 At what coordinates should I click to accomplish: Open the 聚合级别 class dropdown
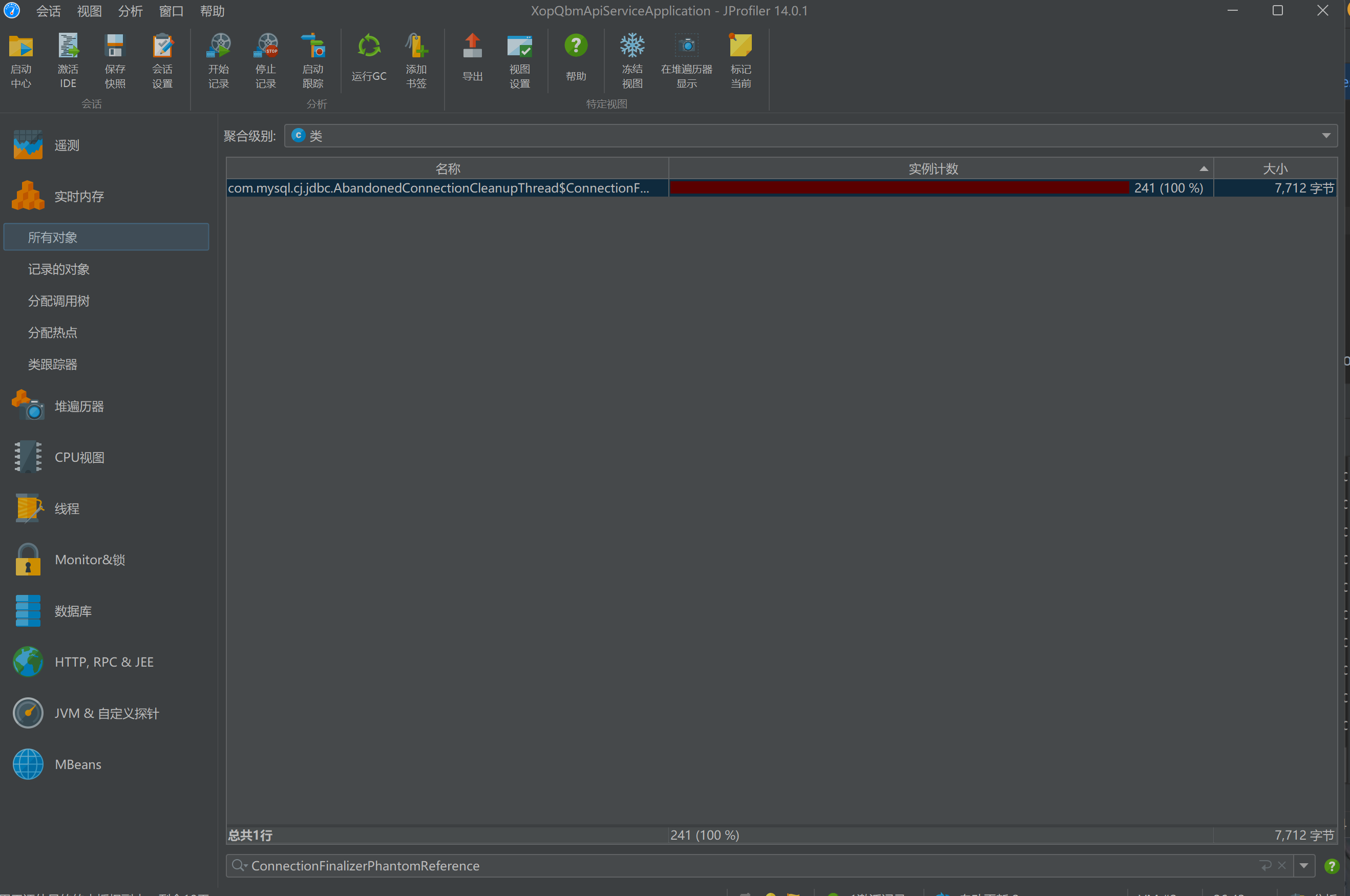810,136
